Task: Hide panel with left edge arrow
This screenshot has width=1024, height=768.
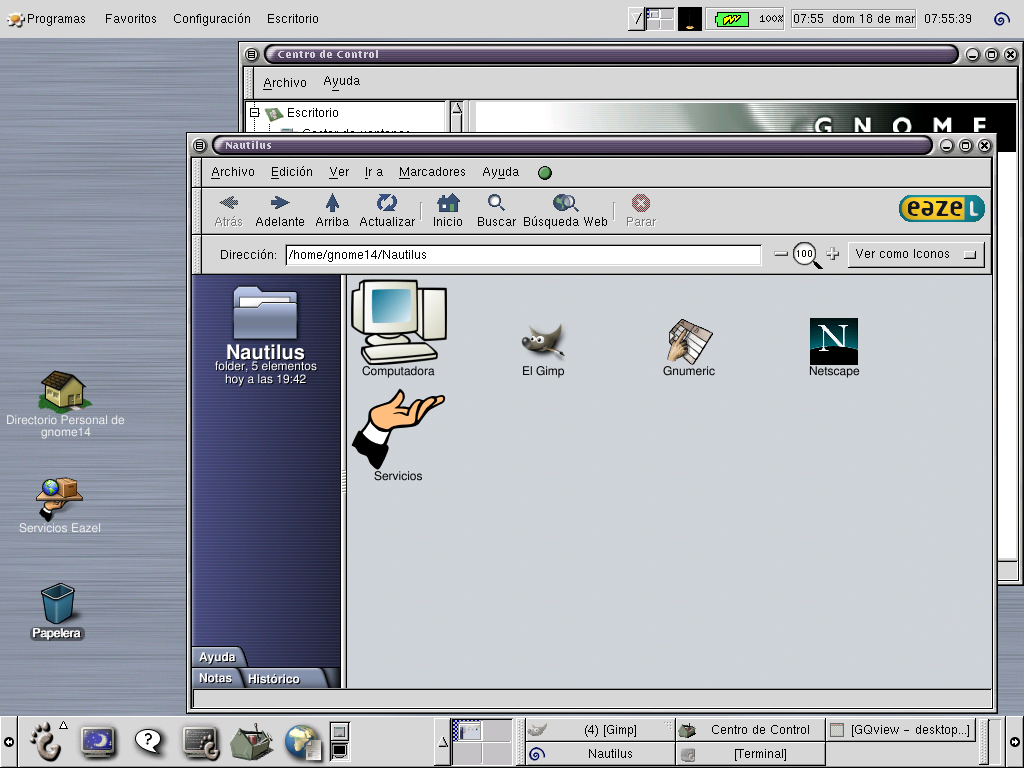Action: [x=8, y=741]
